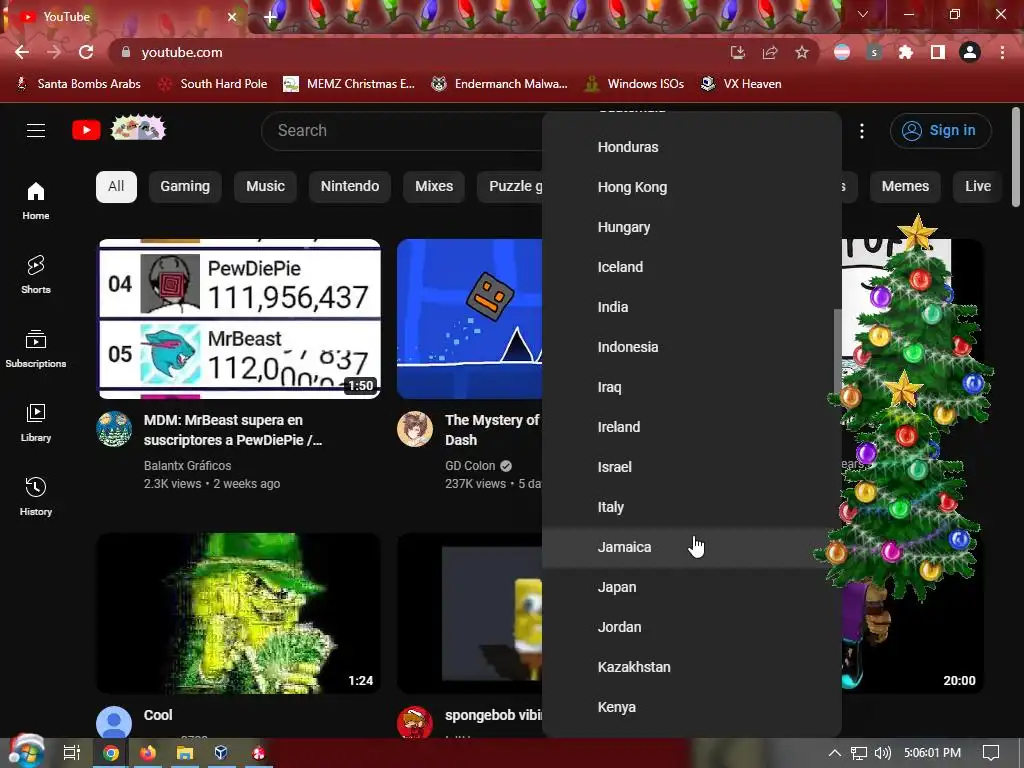
Task: Open the South Hard Pole bookmark
Action: tap(213, 84)
